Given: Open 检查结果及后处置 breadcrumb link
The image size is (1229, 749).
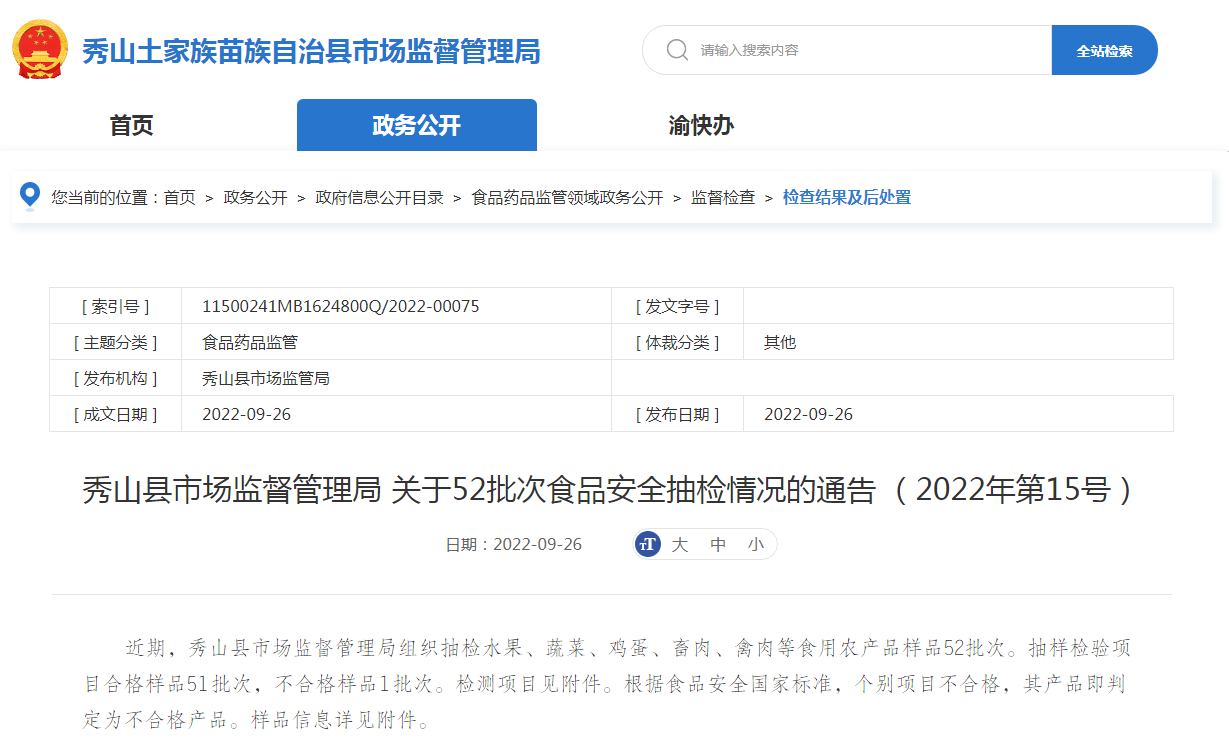Looking at the screenshot, I should [847, 198].
